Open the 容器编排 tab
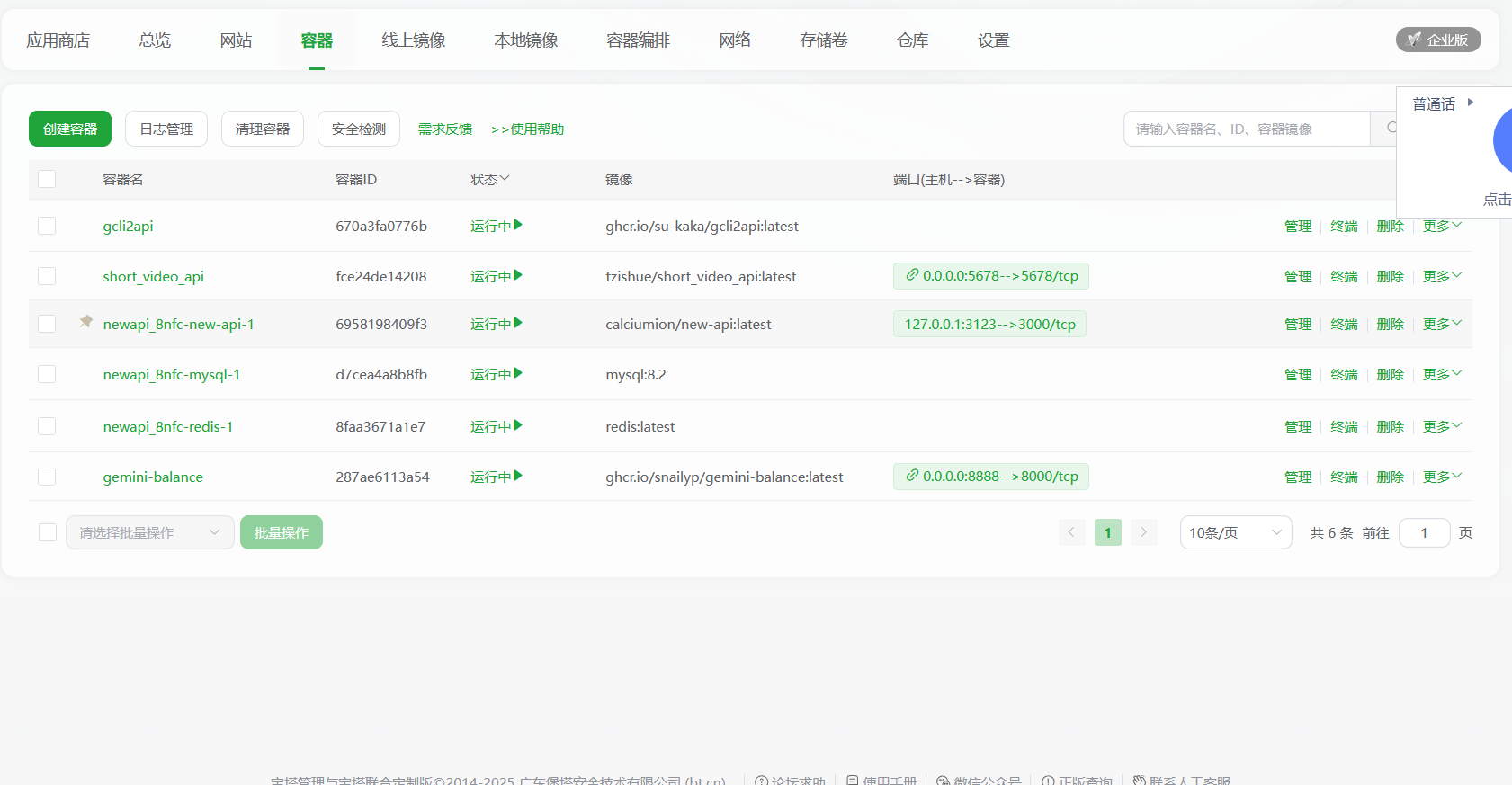Screen dimensions: 1512x785 (638, 40)
